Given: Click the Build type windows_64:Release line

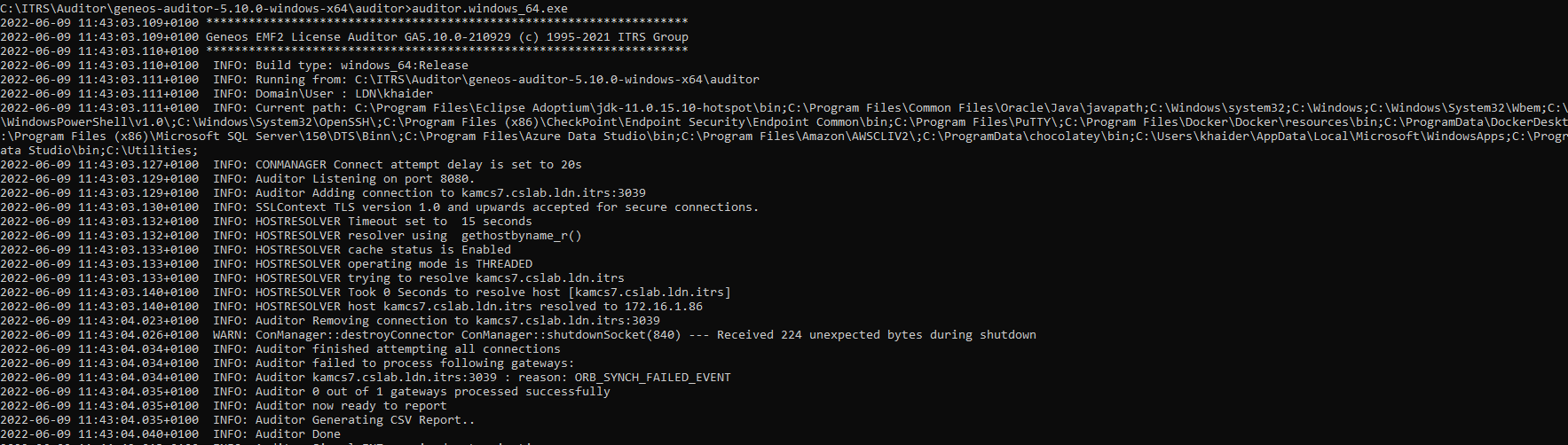Looking at the screenshot, I should click(x=361, y=65).
